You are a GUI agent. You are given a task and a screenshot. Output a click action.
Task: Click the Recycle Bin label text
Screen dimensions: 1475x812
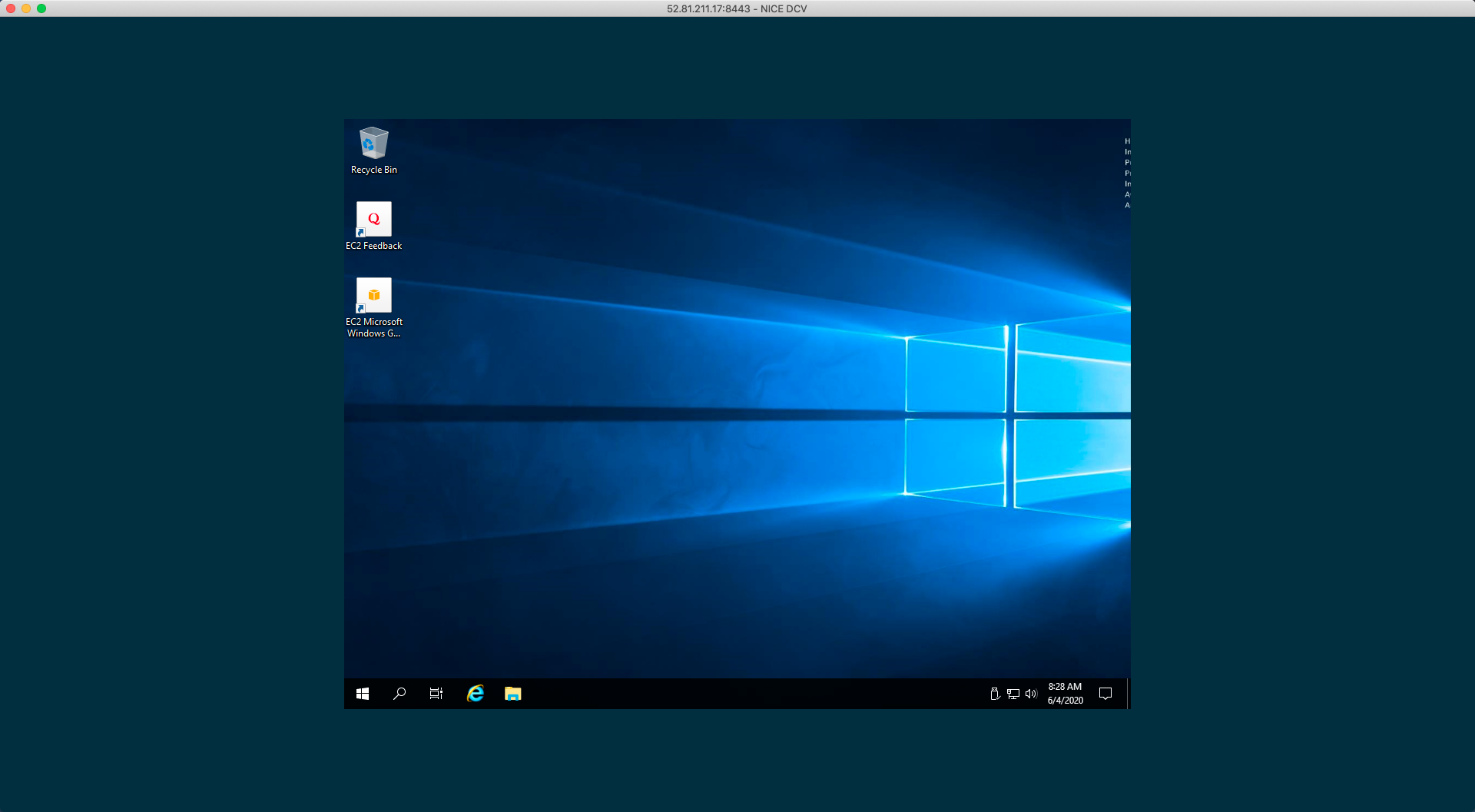[x=374, y=170]
